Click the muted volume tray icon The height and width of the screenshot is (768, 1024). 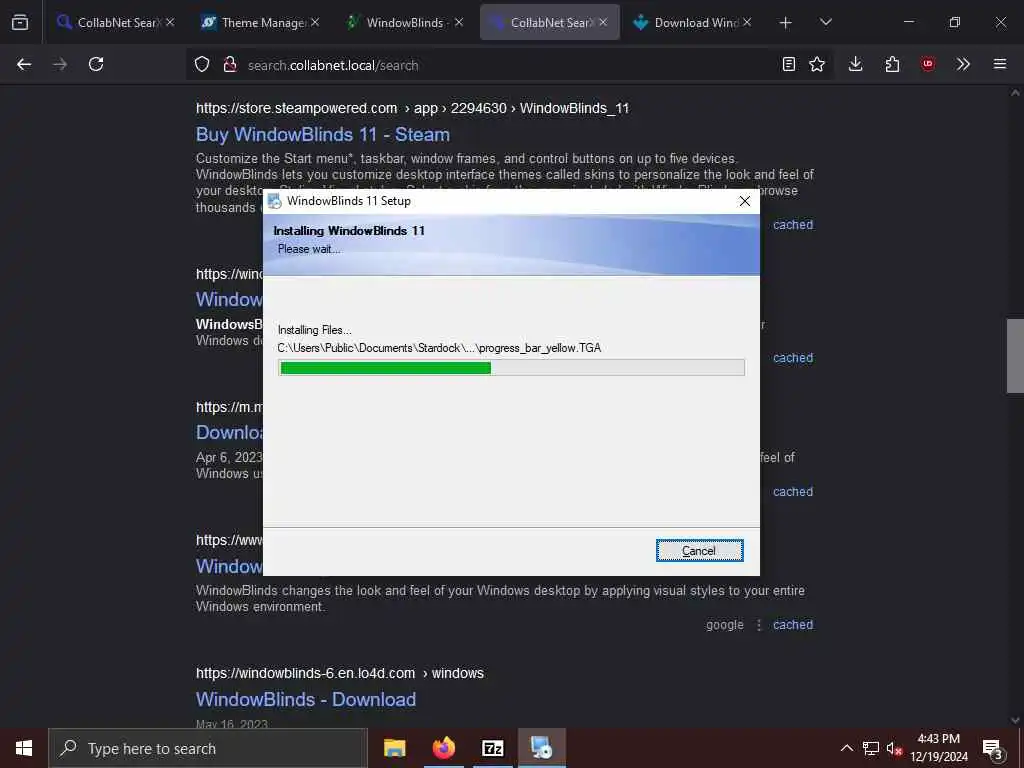point(894,748)
